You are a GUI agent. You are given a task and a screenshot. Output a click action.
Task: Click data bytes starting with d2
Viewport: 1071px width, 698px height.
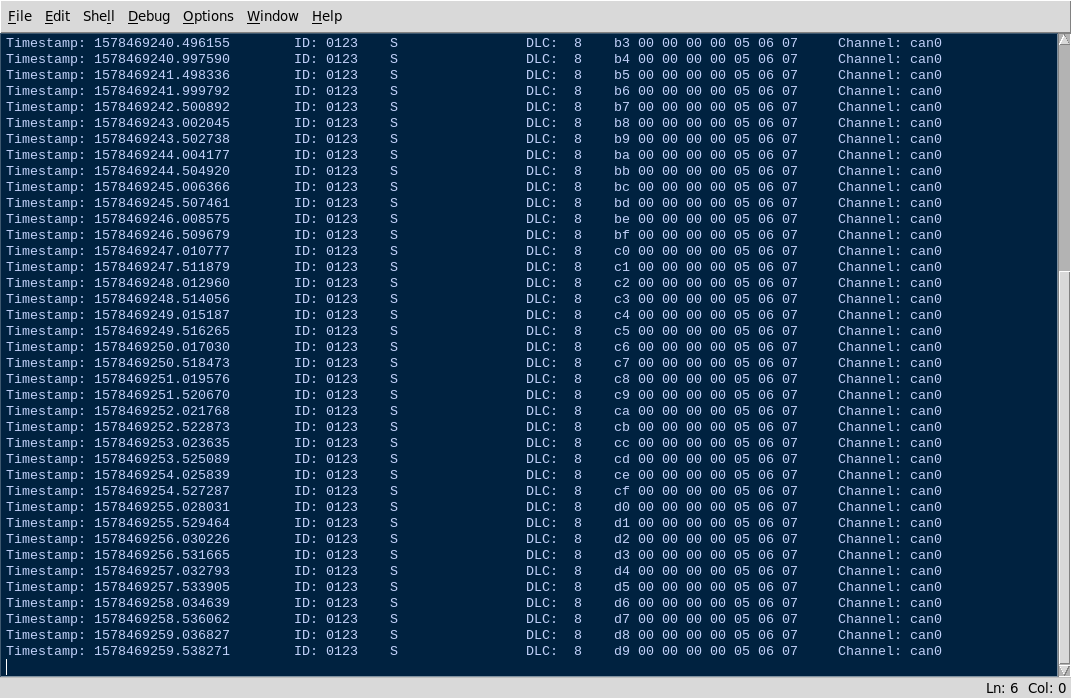[x=706, y=539]
